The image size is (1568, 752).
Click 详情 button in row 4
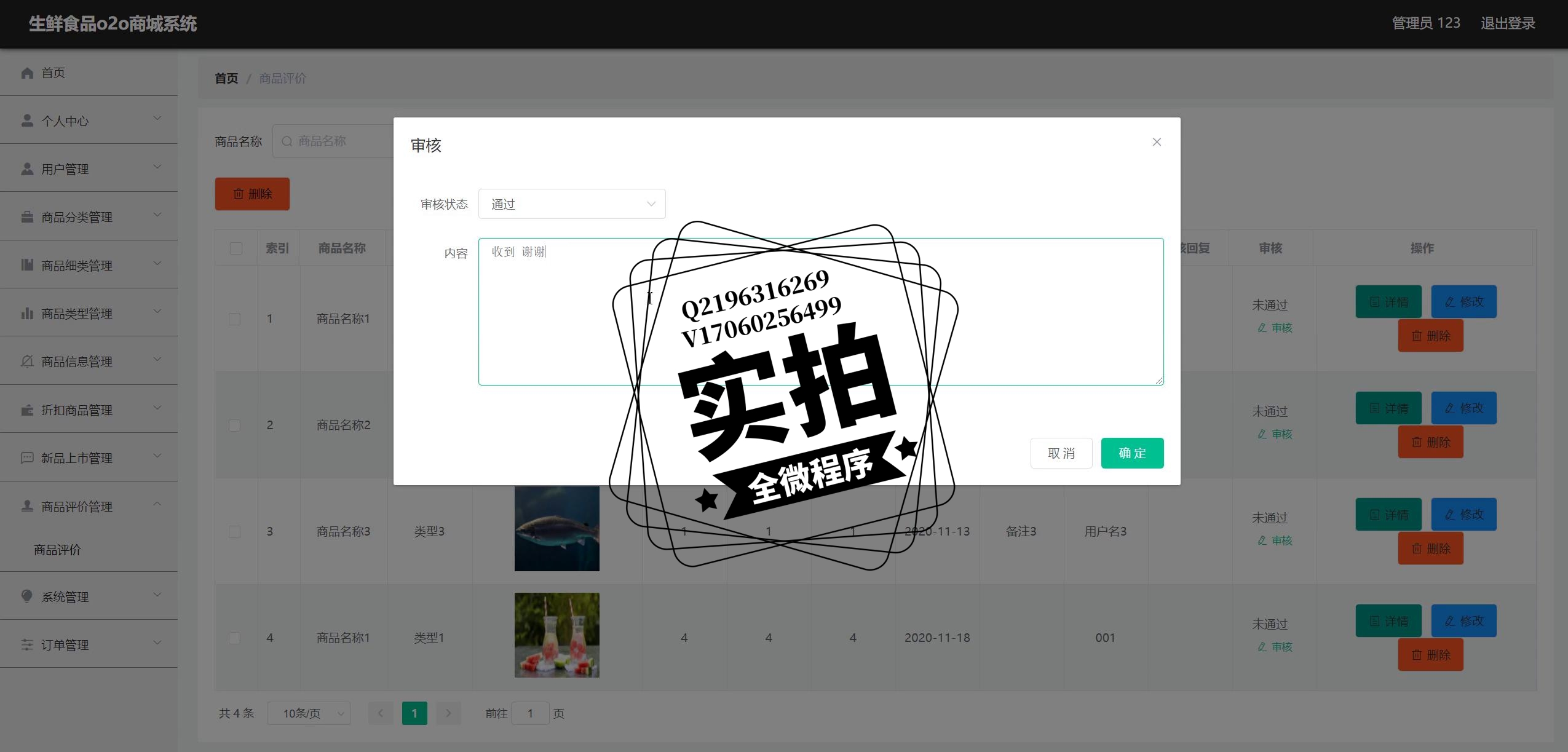1388,621
